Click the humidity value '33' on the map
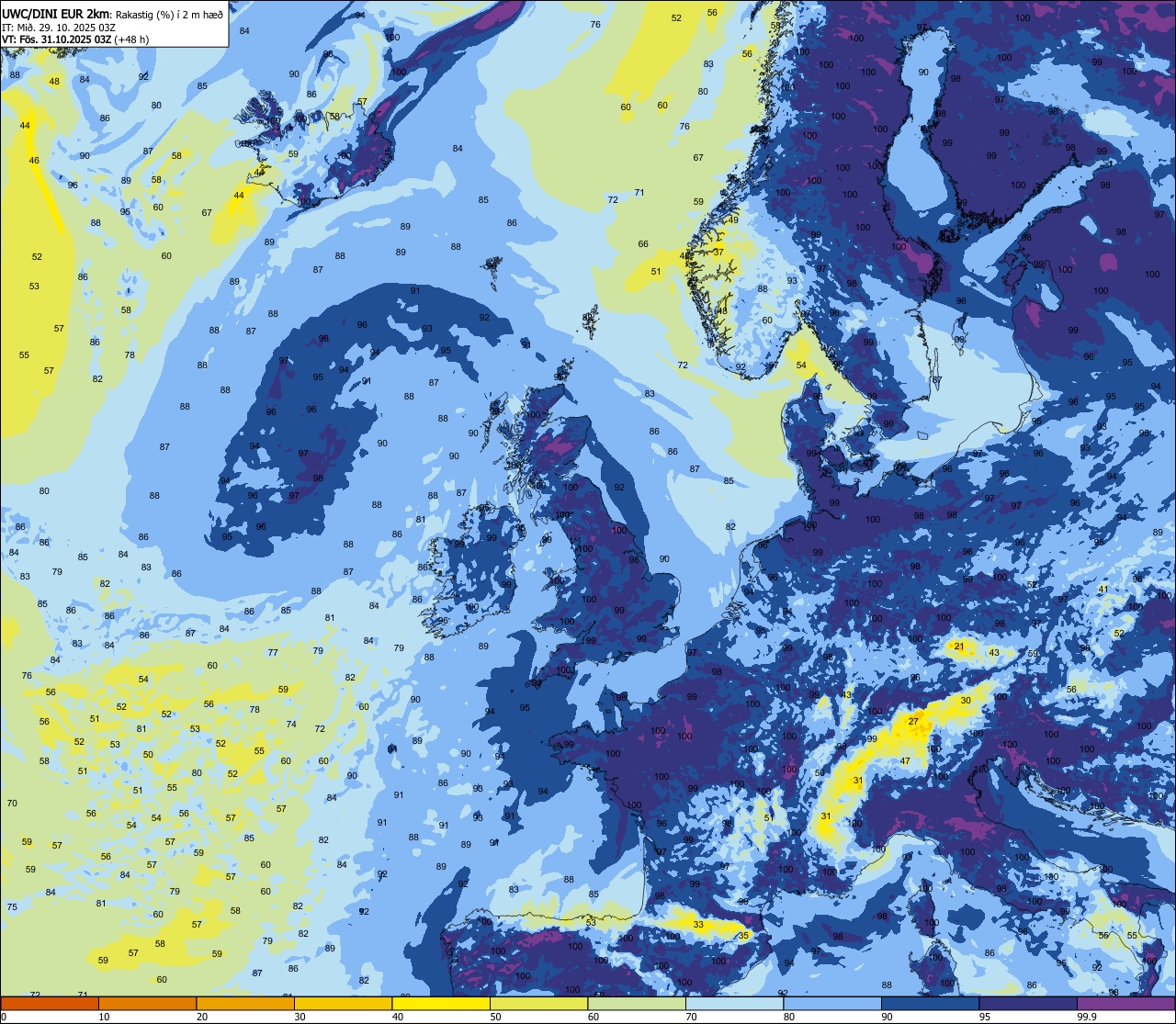 pos(698,925)
